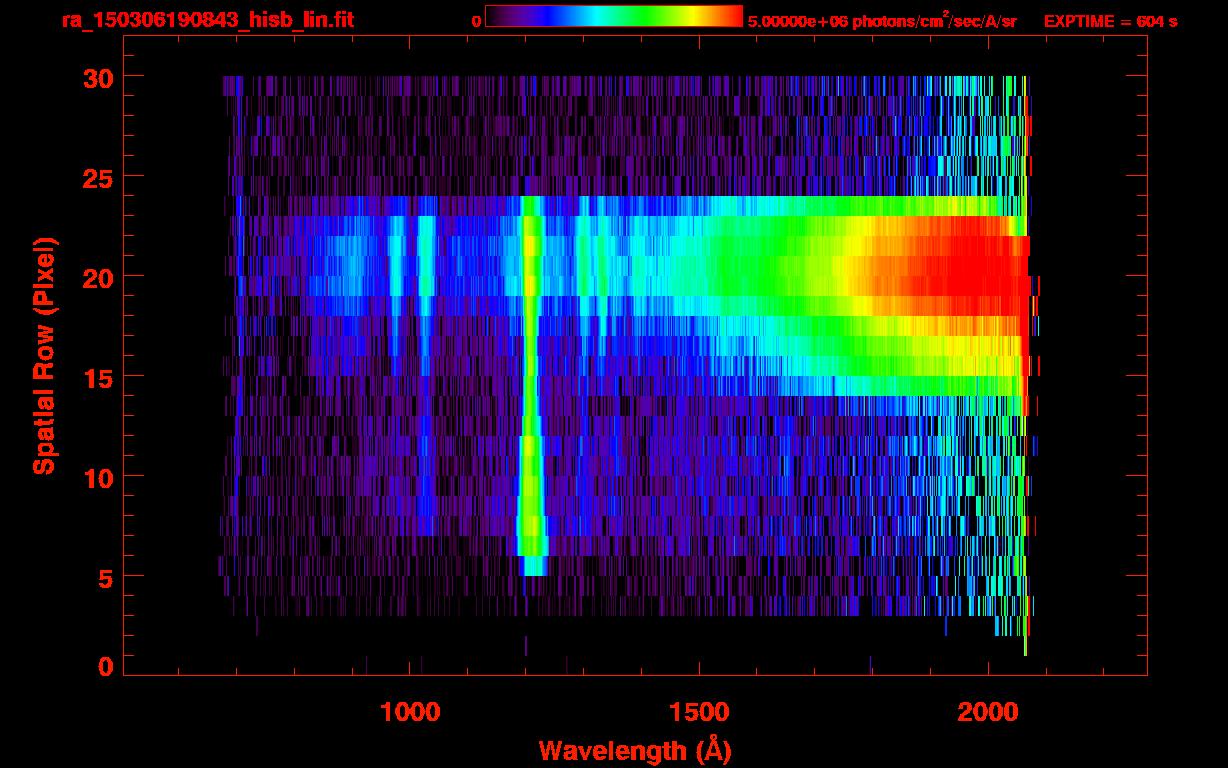This screenshot has height=768, width=1228.
Task: Click the x-axis tick label 1500
Action: [x=699, y=712]
